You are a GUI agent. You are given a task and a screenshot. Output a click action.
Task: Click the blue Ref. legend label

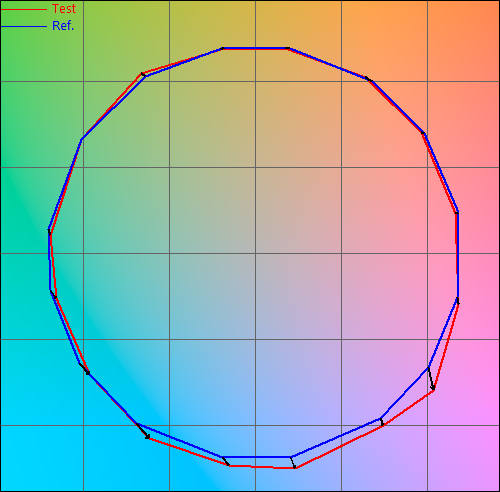click(x=63, y=26)
